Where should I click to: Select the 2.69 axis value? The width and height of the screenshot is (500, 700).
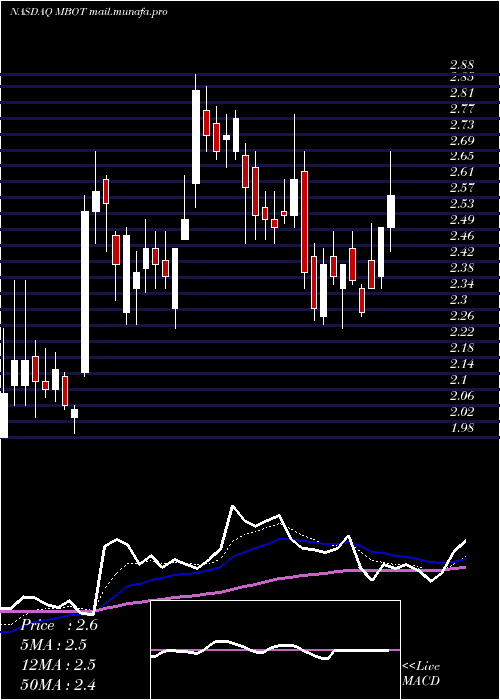click(462, 141)
